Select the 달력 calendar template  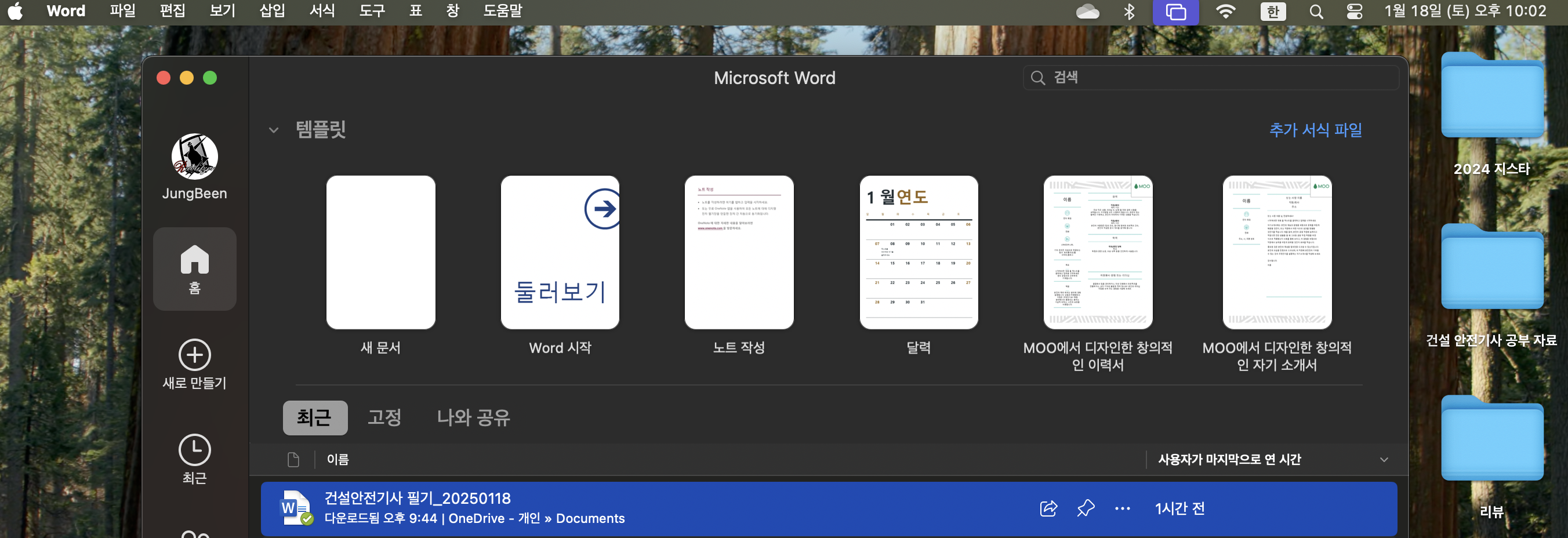point(919,253)
